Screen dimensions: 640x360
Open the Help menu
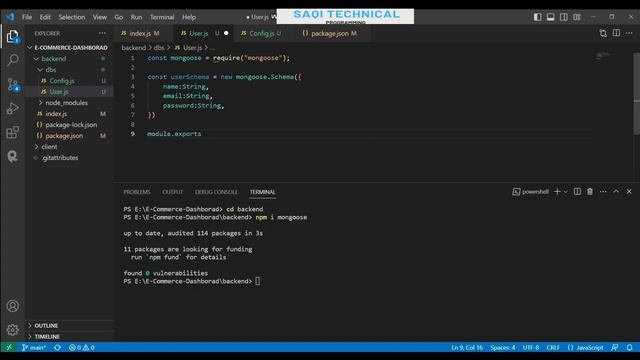(189, 17)
